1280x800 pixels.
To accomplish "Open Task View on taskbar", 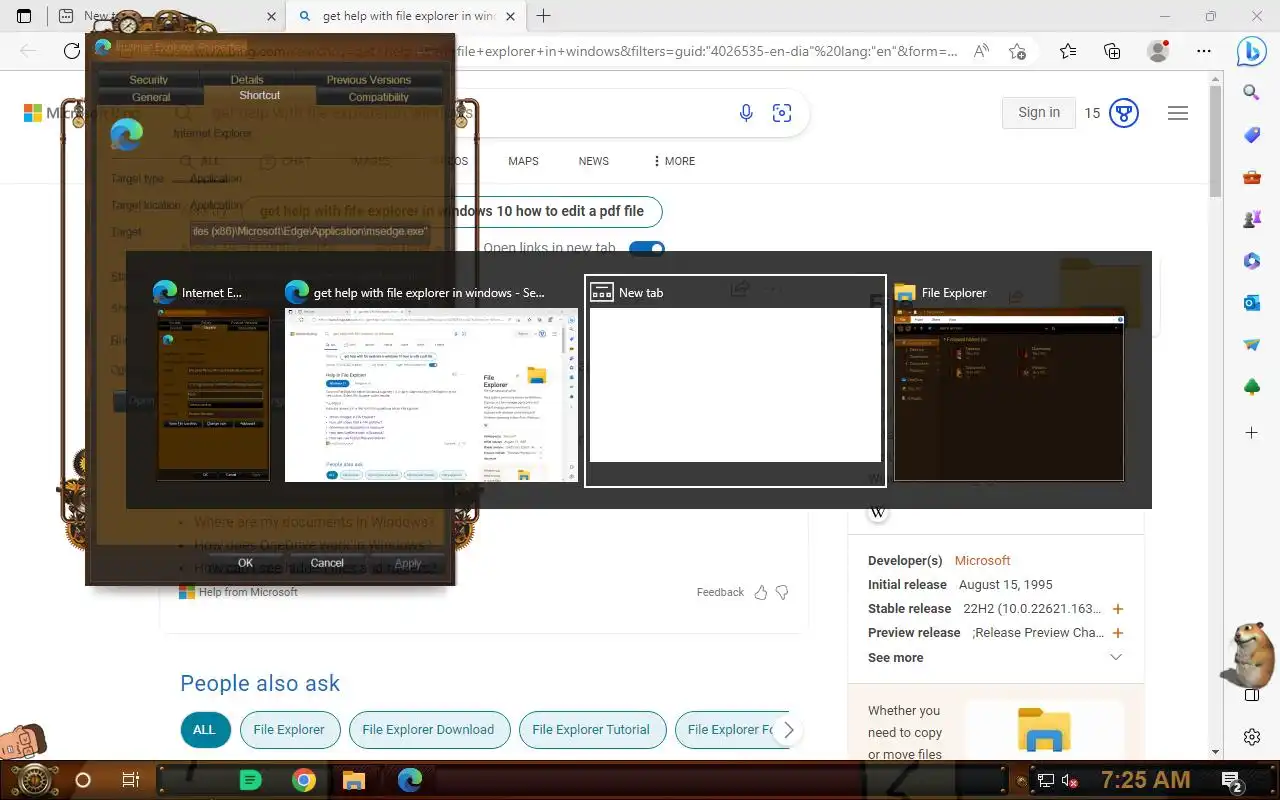I will 130,780.
